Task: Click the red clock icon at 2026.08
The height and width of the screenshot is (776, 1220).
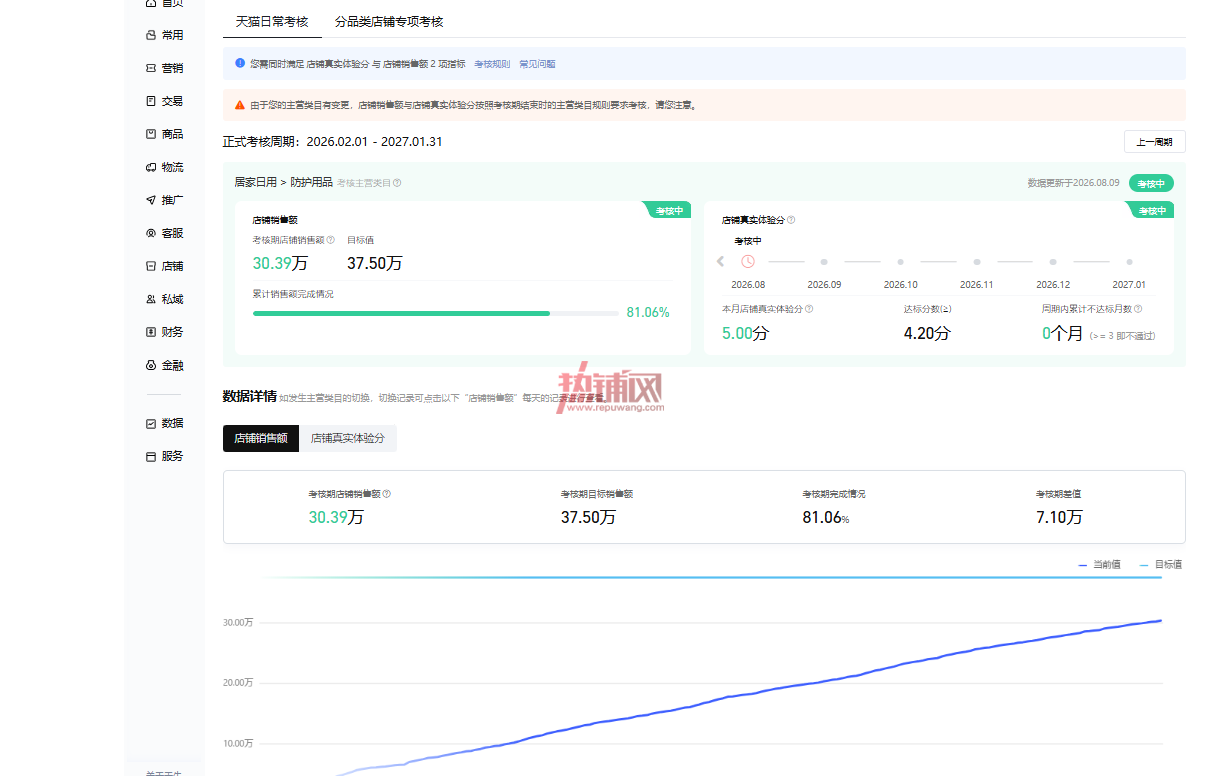Action: [x=748, y=261]
